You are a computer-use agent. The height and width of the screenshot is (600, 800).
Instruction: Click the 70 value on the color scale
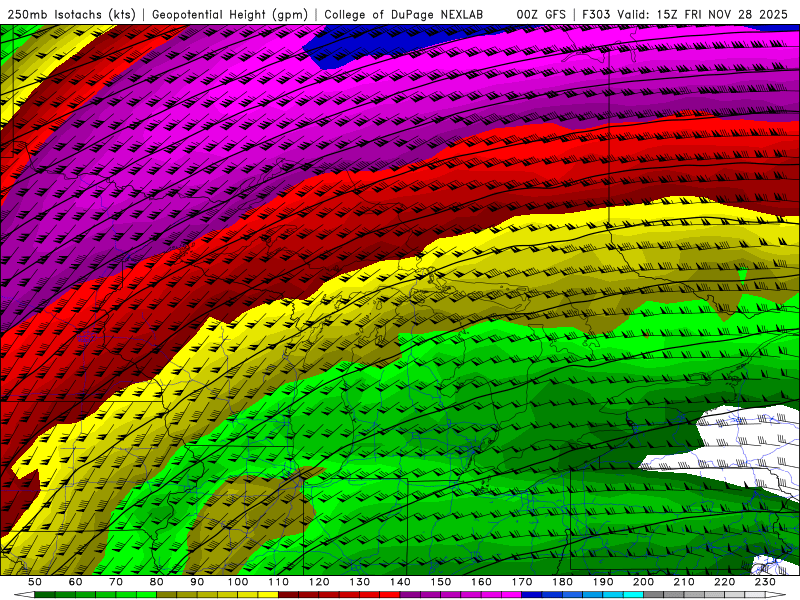pyautogui.click(x=116, y=582)
